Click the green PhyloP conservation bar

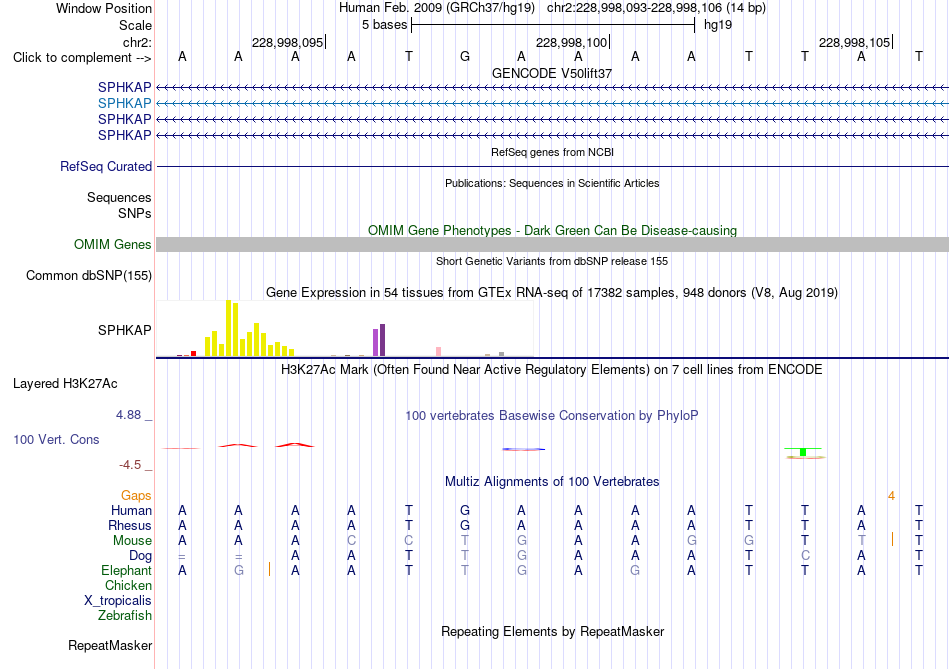coord(803,452)
